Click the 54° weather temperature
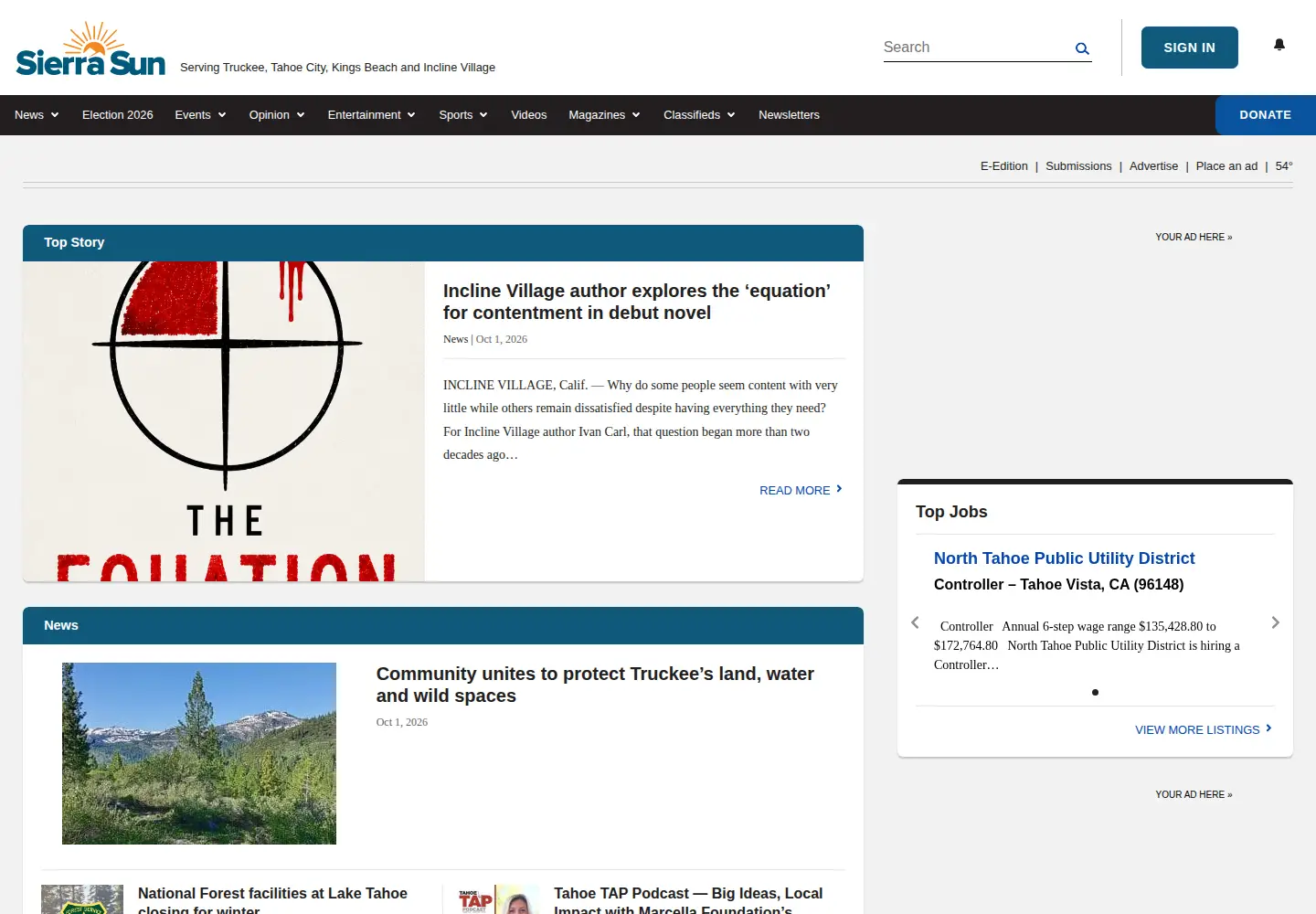 [x=1284, y=166]
